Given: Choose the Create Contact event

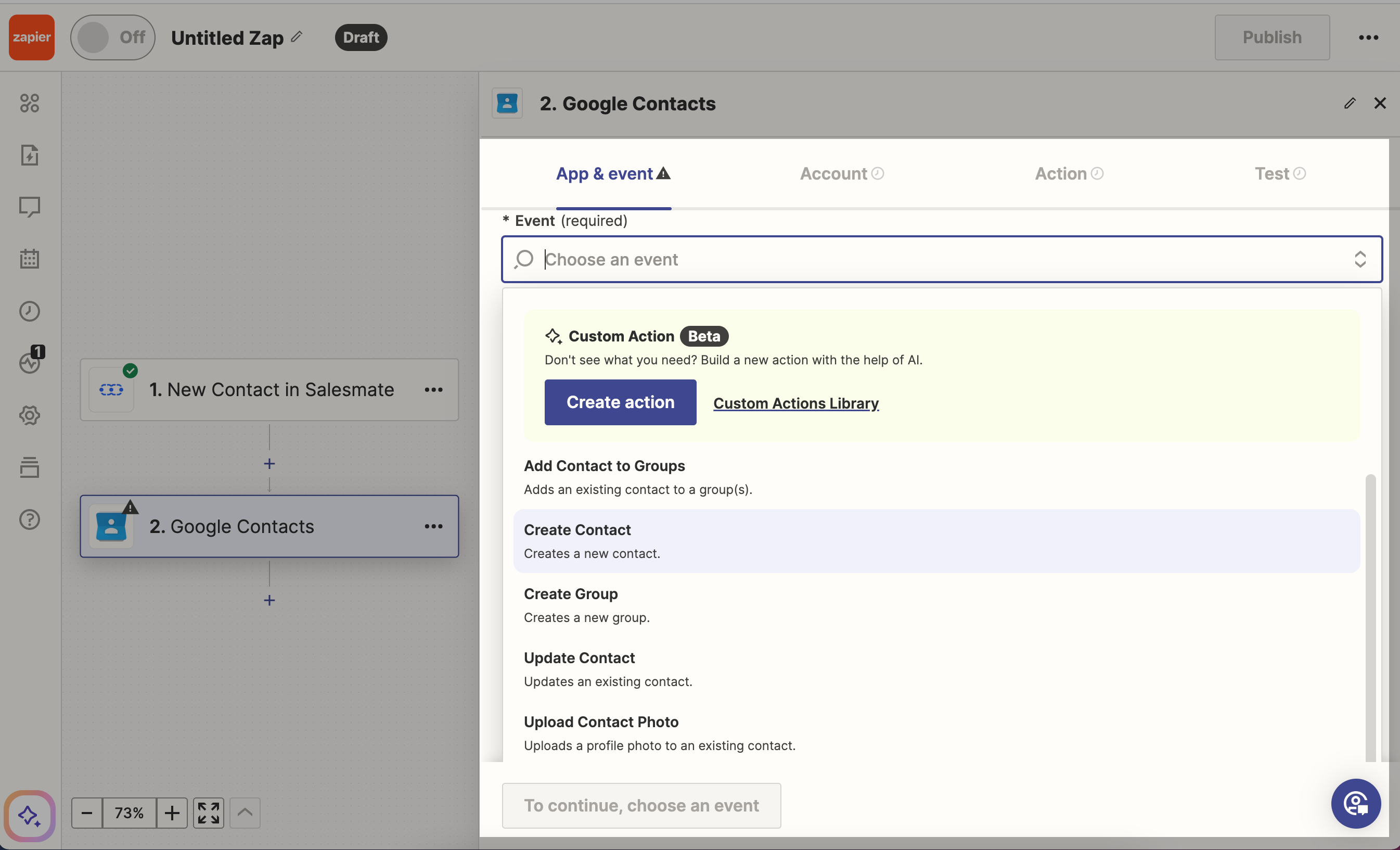Looking at the screenshot, I should coord(936,541).
